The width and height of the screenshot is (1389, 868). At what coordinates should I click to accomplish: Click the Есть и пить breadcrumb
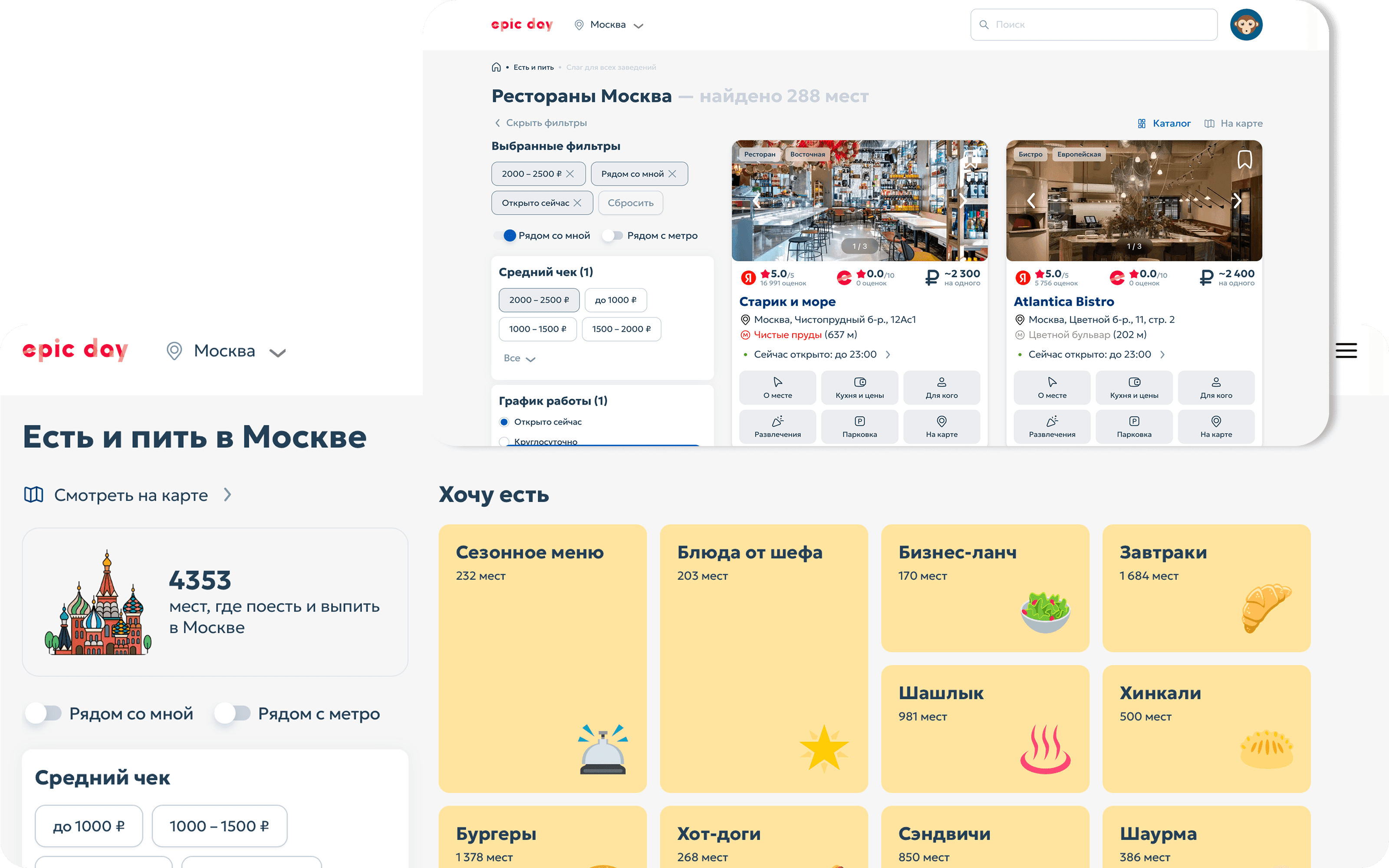533,67
